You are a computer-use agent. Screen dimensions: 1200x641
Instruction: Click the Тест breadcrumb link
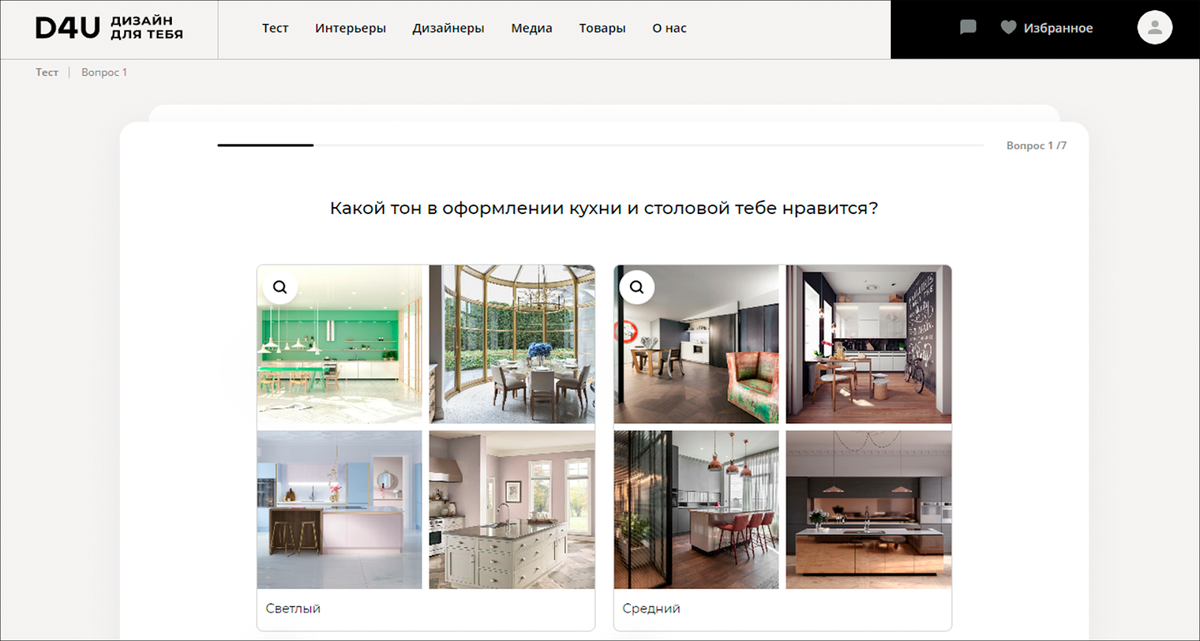click(47, 72)
